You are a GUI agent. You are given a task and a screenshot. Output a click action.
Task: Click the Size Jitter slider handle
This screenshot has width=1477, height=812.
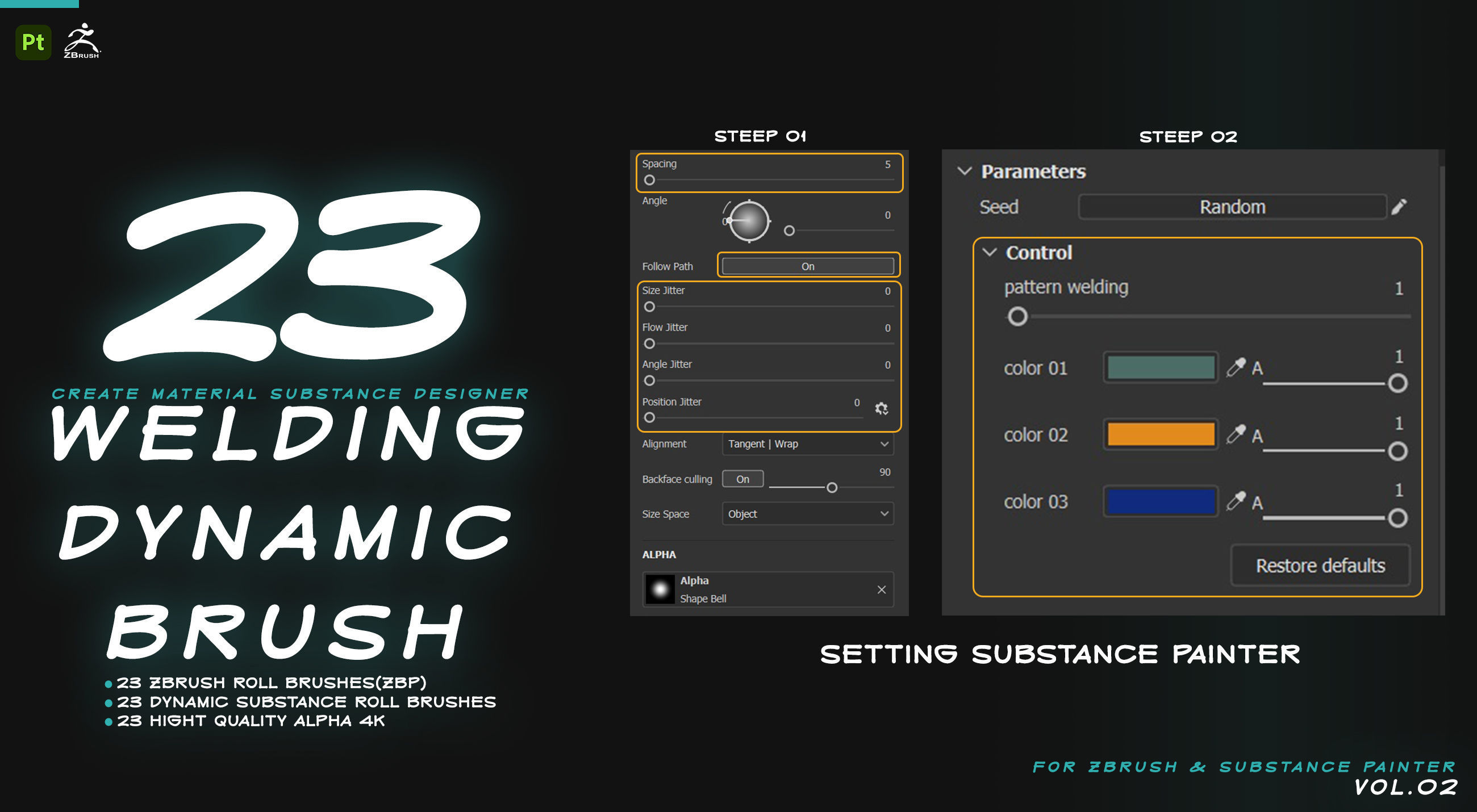point(649,307)
